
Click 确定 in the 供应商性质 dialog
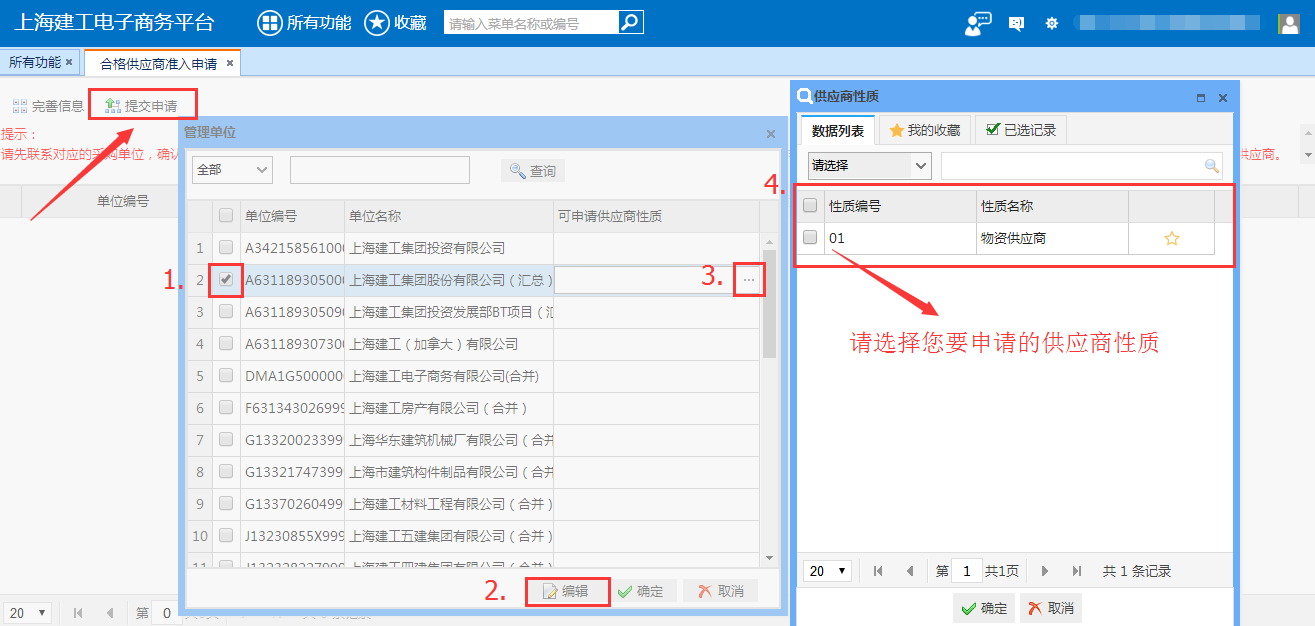click(x=984, y=608)
